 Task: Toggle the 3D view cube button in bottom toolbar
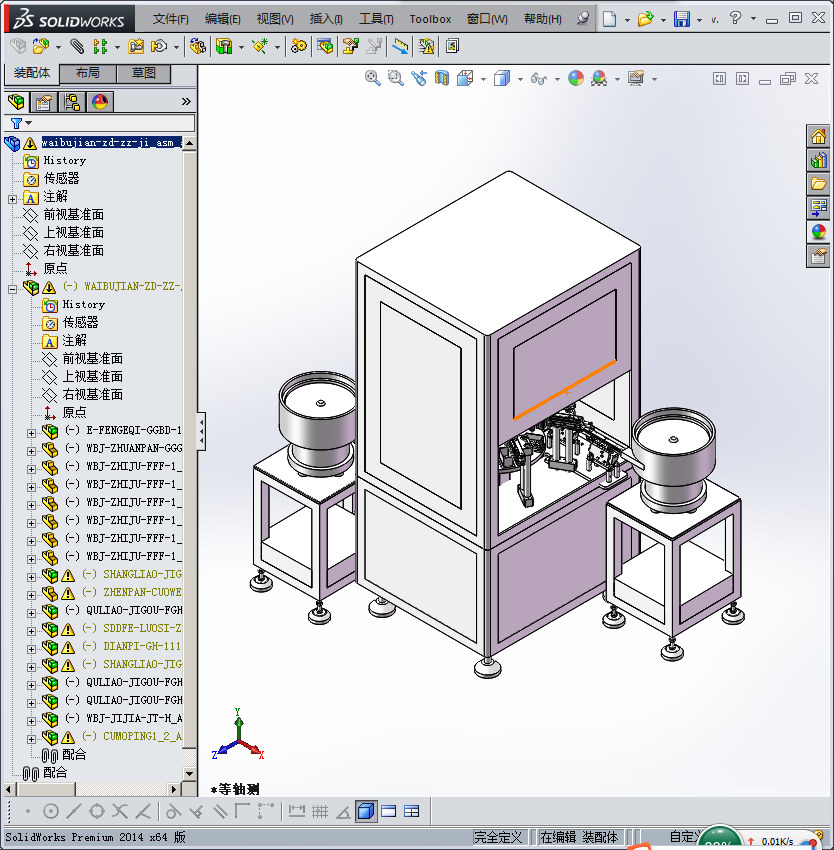click(x=367, y=811)
